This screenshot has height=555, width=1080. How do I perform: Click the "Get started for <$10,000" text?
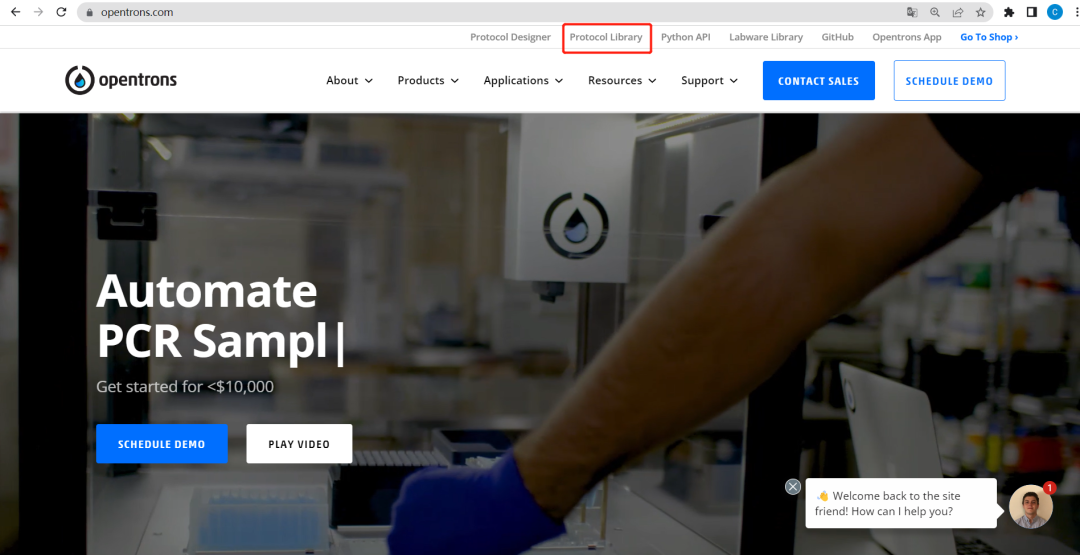pos(185,387)
